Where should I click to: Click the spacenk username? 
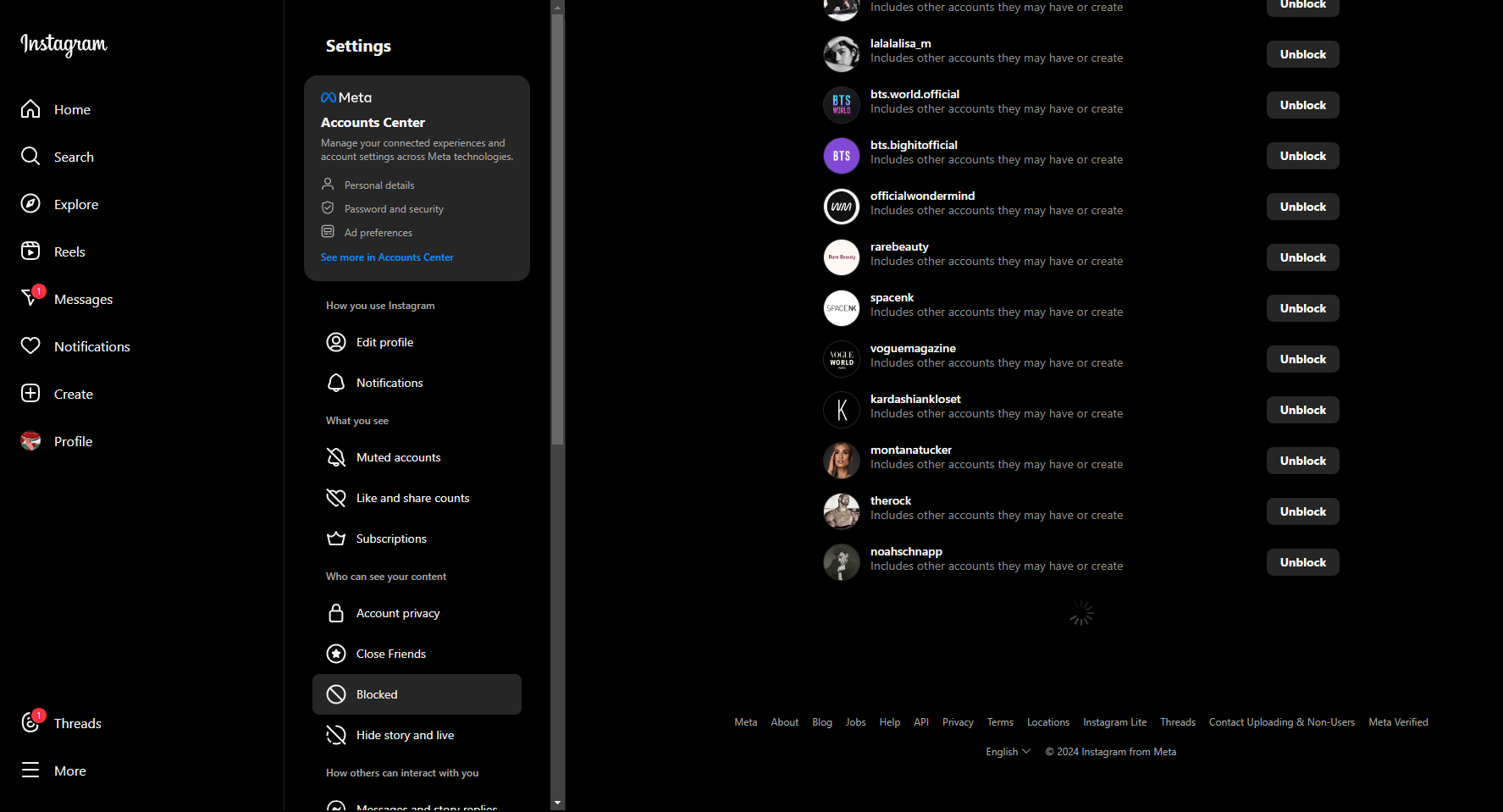tap(892, 297)
